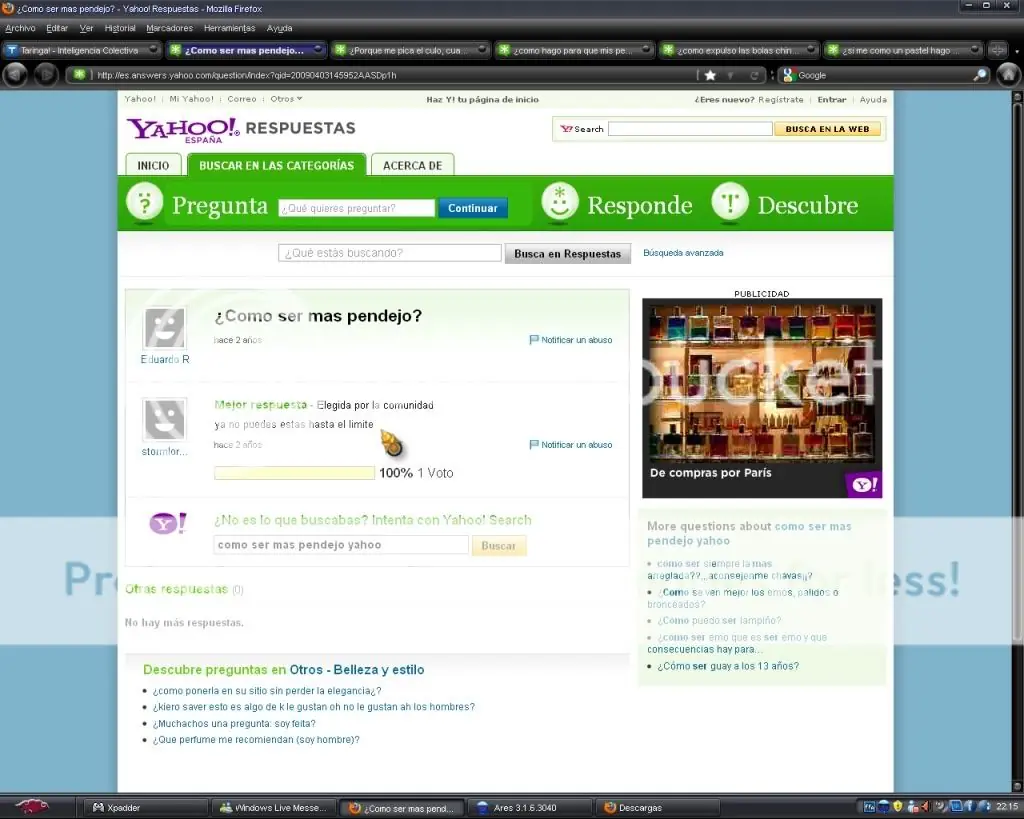Click the 100% vote progress bar
The image size is (1024, 819).
click(x=294, y=473)
